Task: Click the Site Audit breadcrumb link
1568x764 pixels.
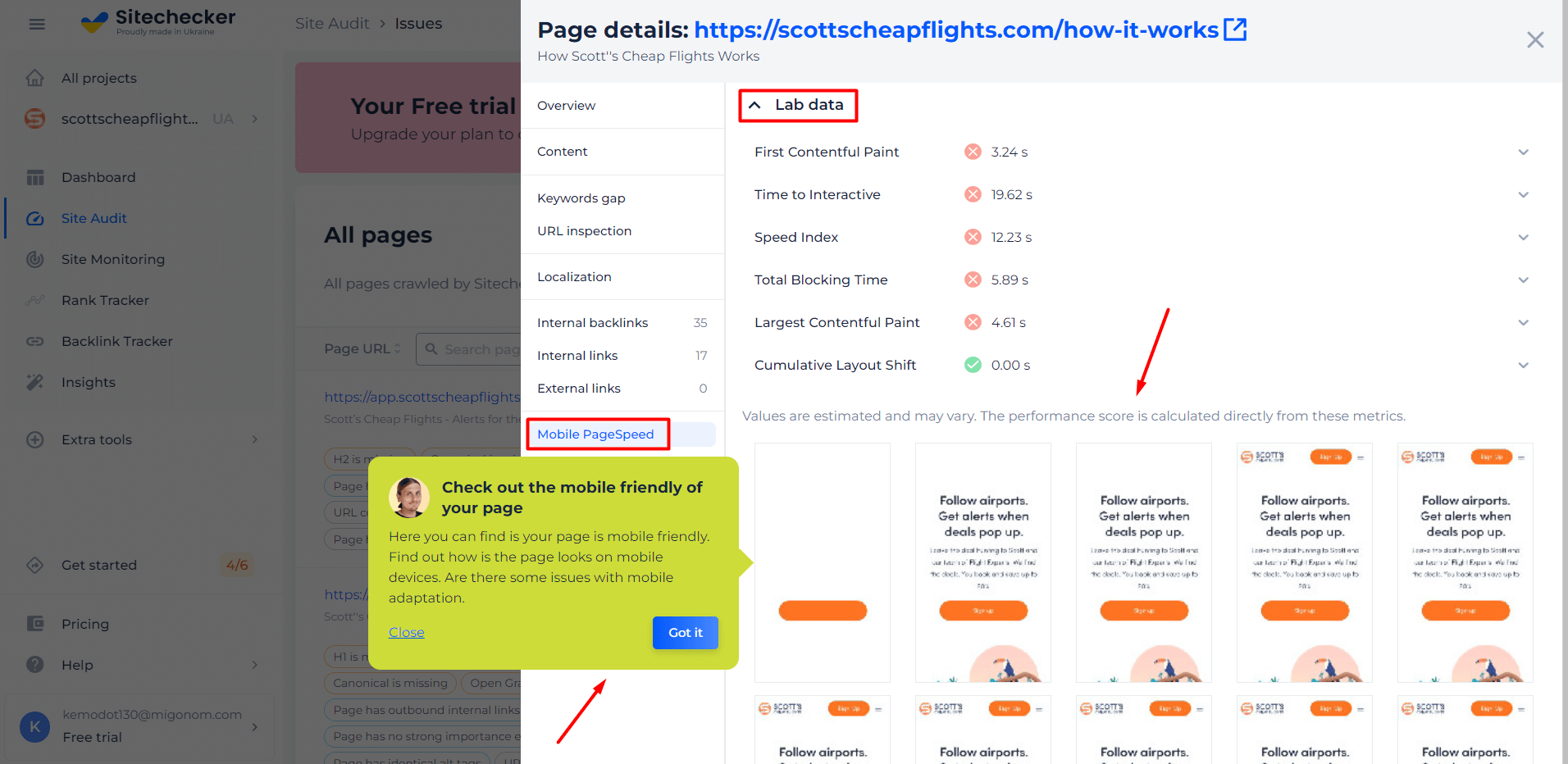Action: point(332,24)
